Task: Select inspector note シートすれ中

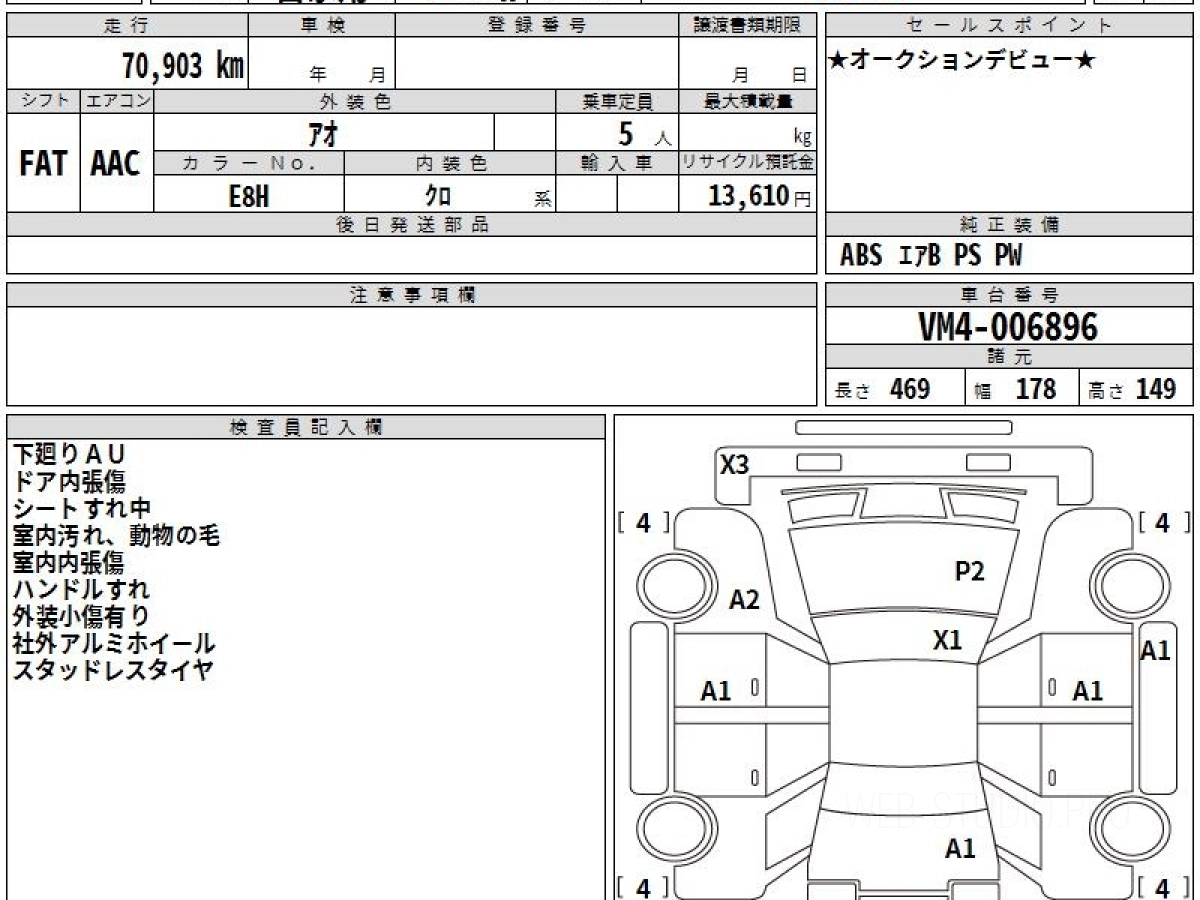Action: [x=82, y=508]
